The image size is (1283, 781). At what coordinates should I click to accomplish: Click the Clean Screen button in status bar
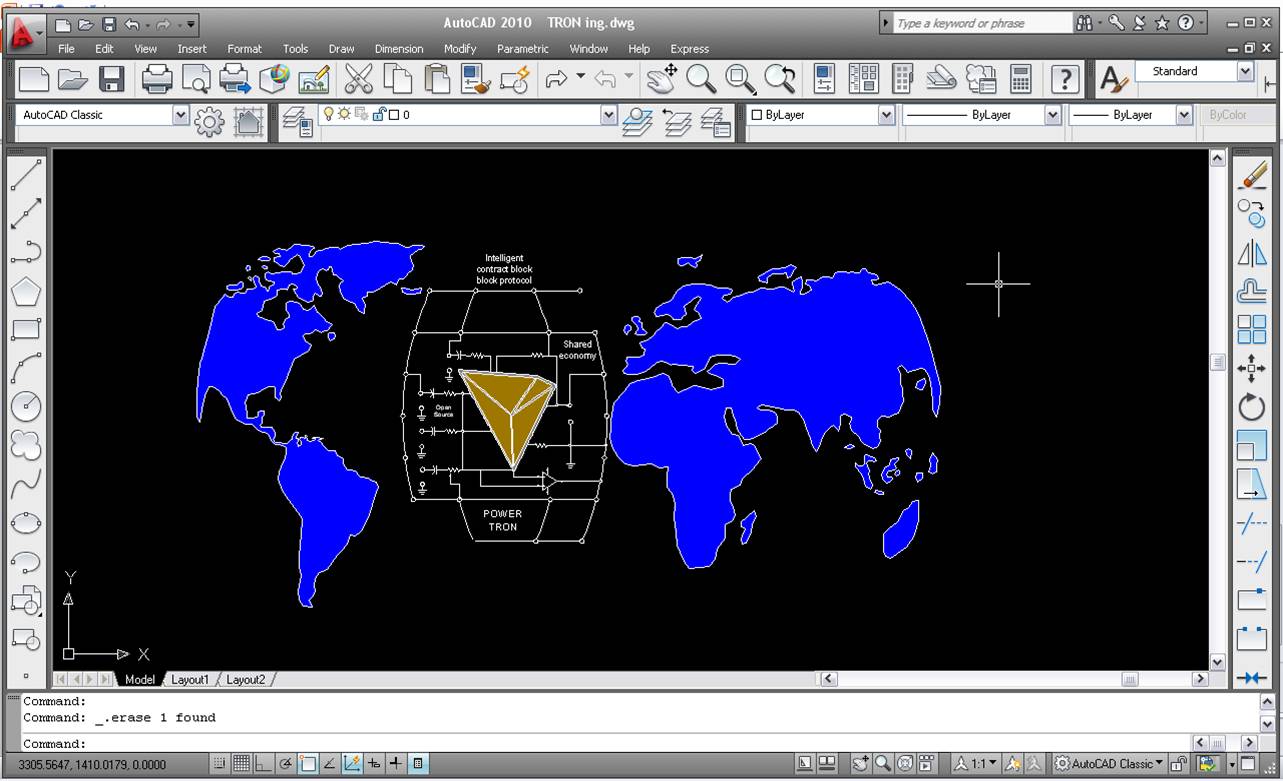click(1248, 764)
